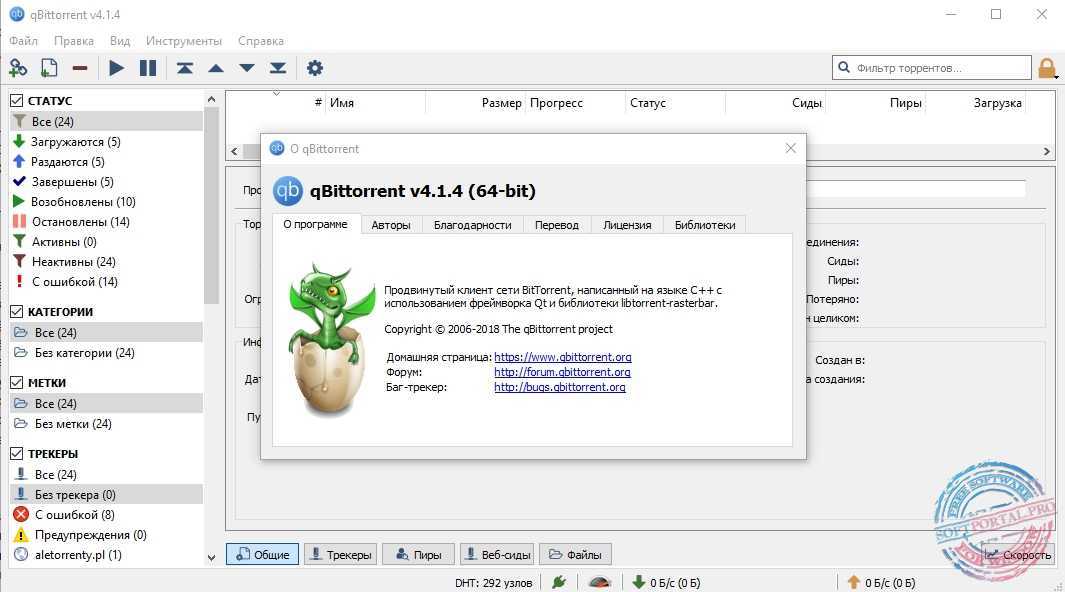Screen dimensions: 1065x592
Task: Open the Инструменты menu
Action: [183, 41]
